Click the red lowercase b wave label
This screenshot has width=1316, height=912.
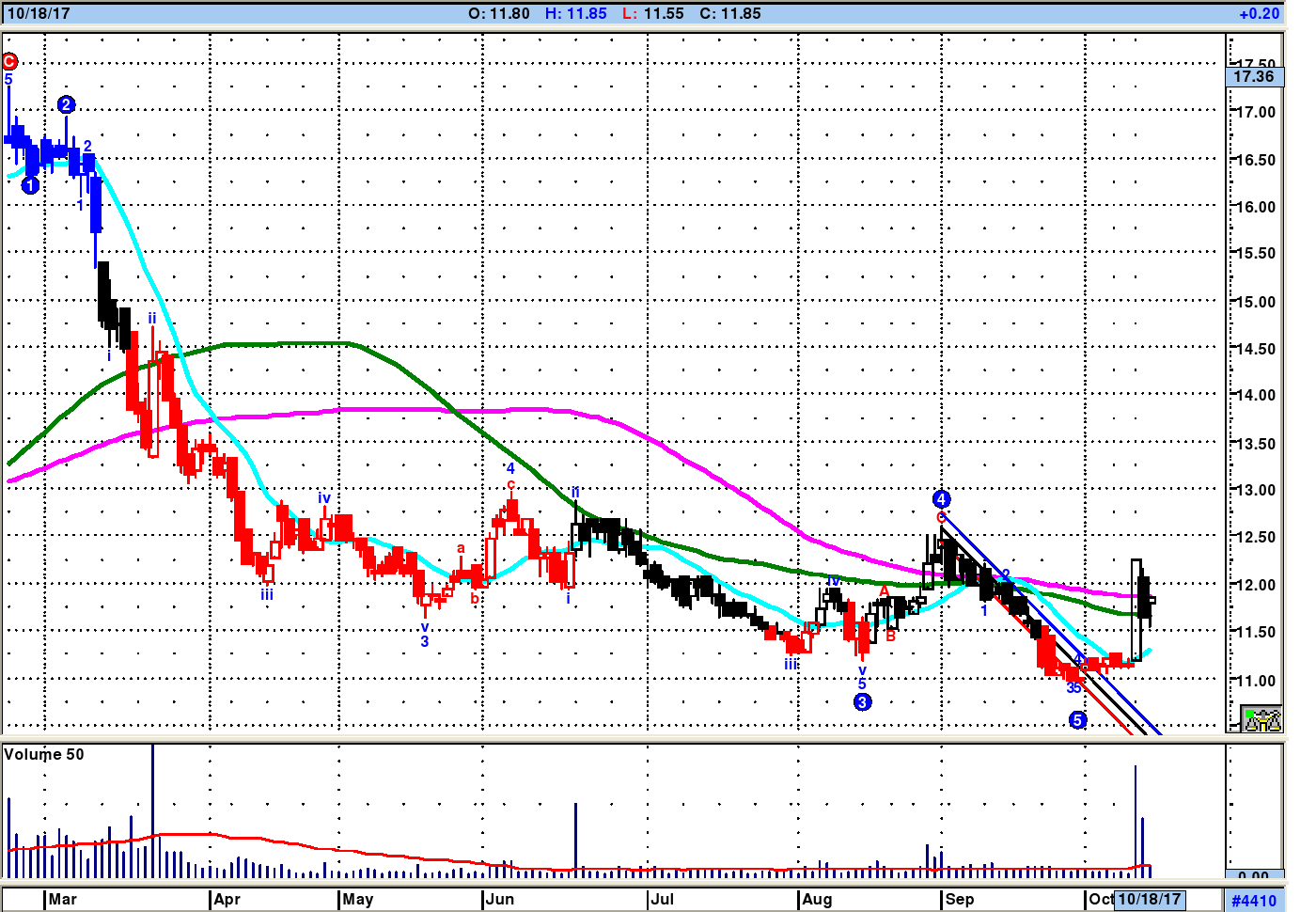tap(475, 598)
